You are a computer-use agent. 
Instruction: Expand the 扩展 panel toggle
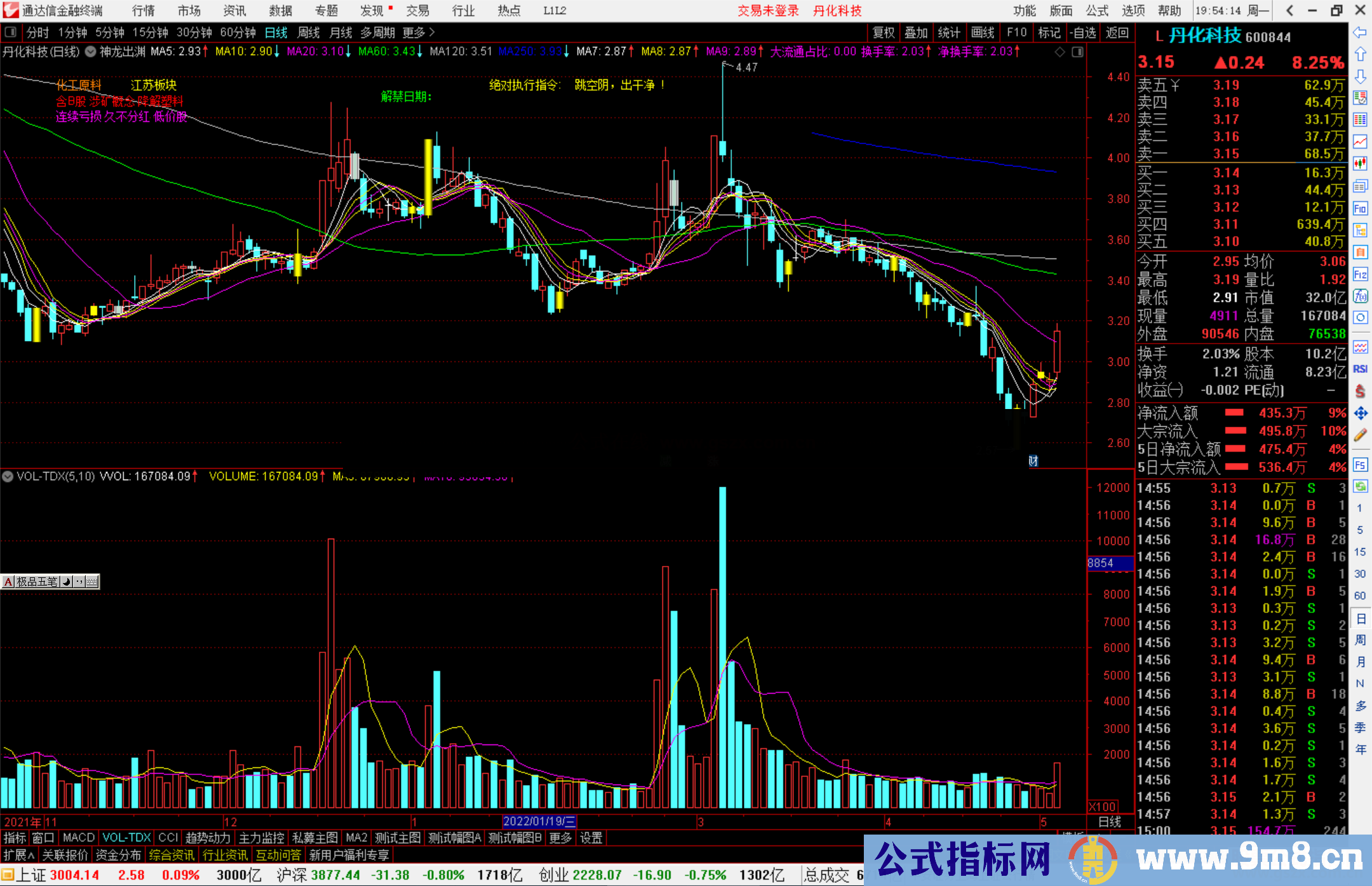point(19,856)
